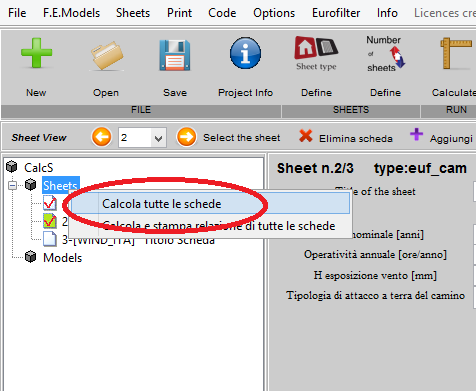Click the Calculate ruler icon
The image size is (476, 391).
455,53
